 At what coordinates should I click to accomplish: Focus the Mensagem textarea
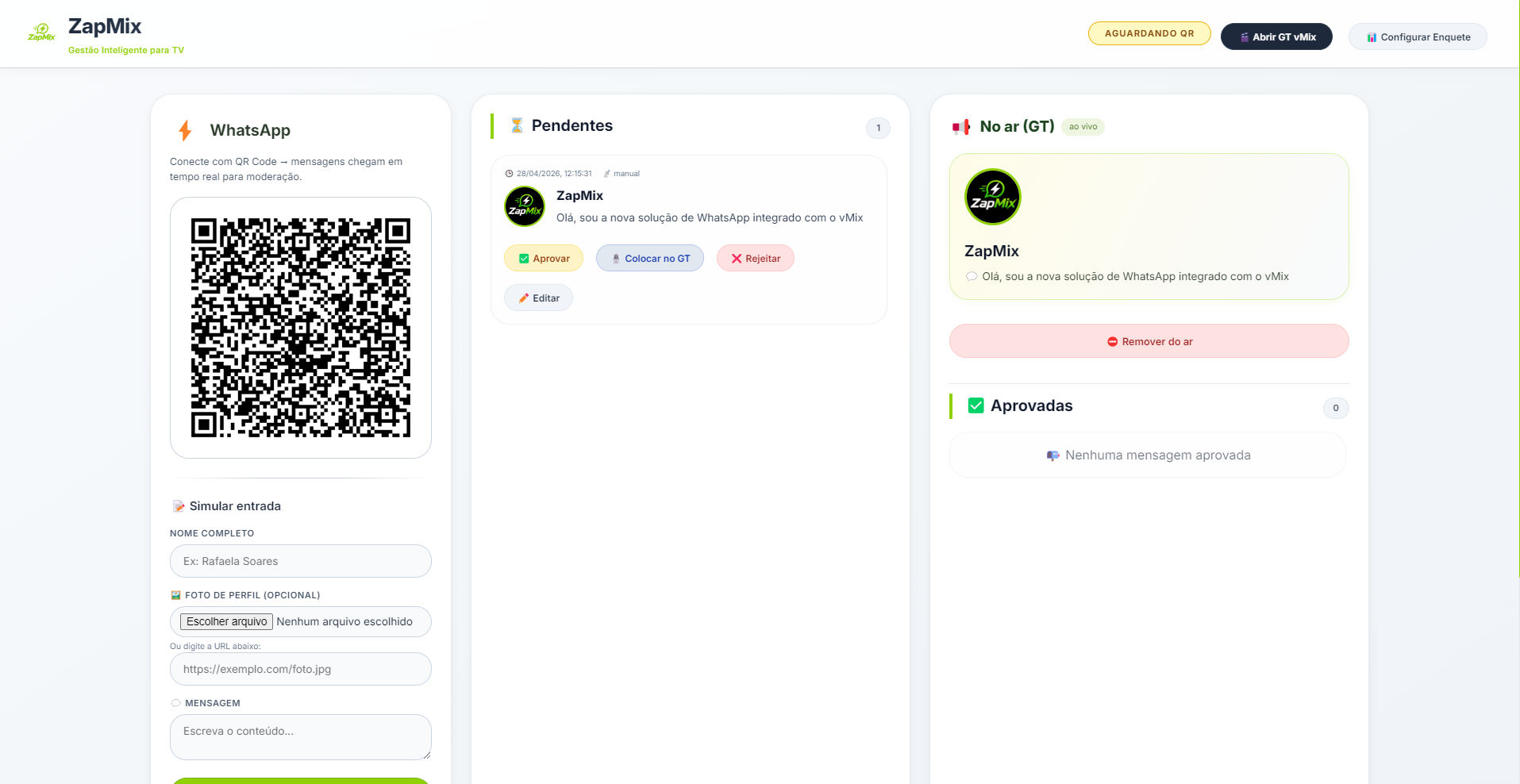tap(301, 737)
